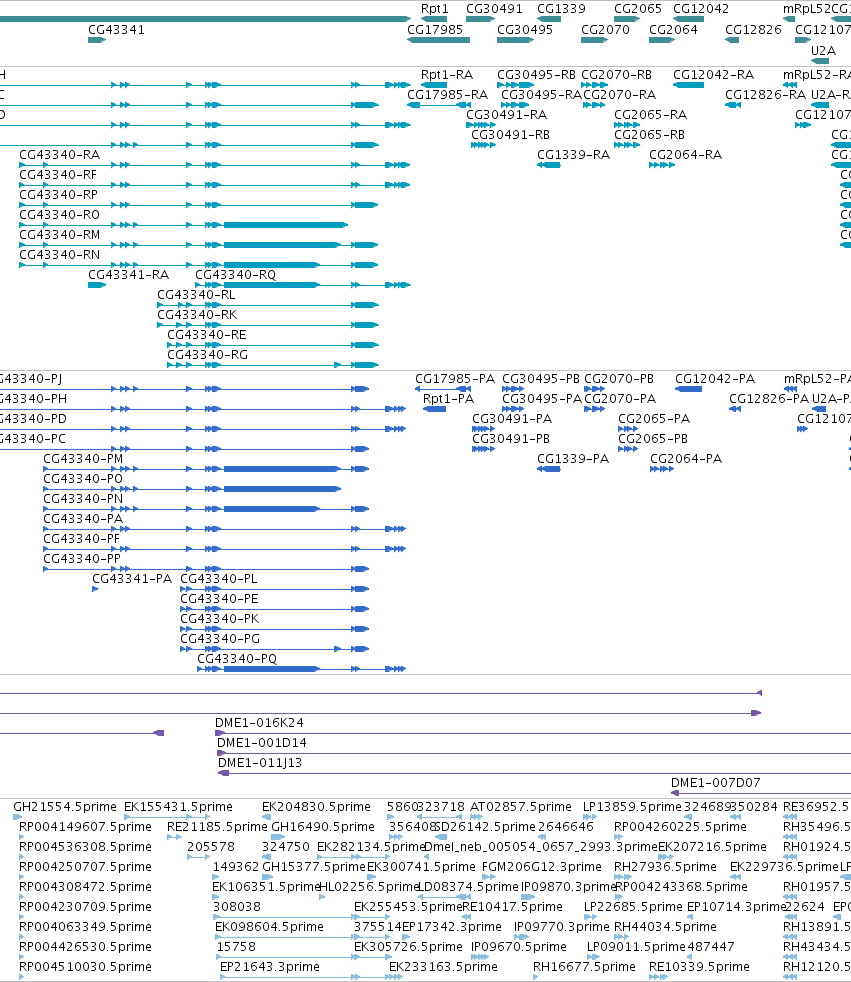Open the CG17985-RA transcript label
The image size is (851, 982).
pyautogui.click(x=447, y=95)
